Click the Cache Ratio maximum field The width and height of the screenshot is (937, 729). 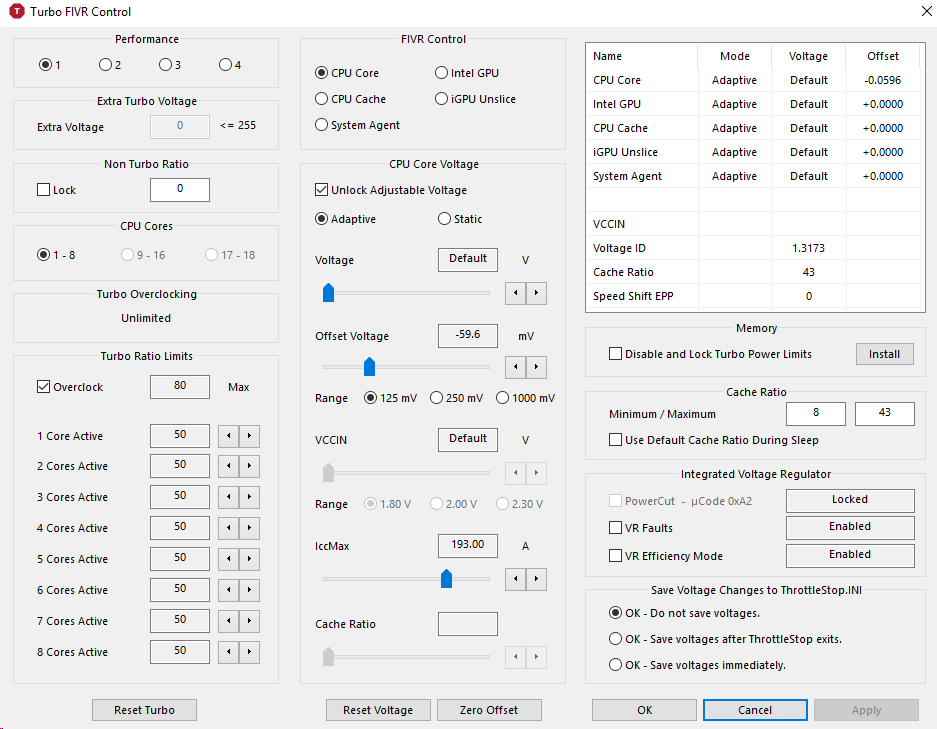point(884,414)
